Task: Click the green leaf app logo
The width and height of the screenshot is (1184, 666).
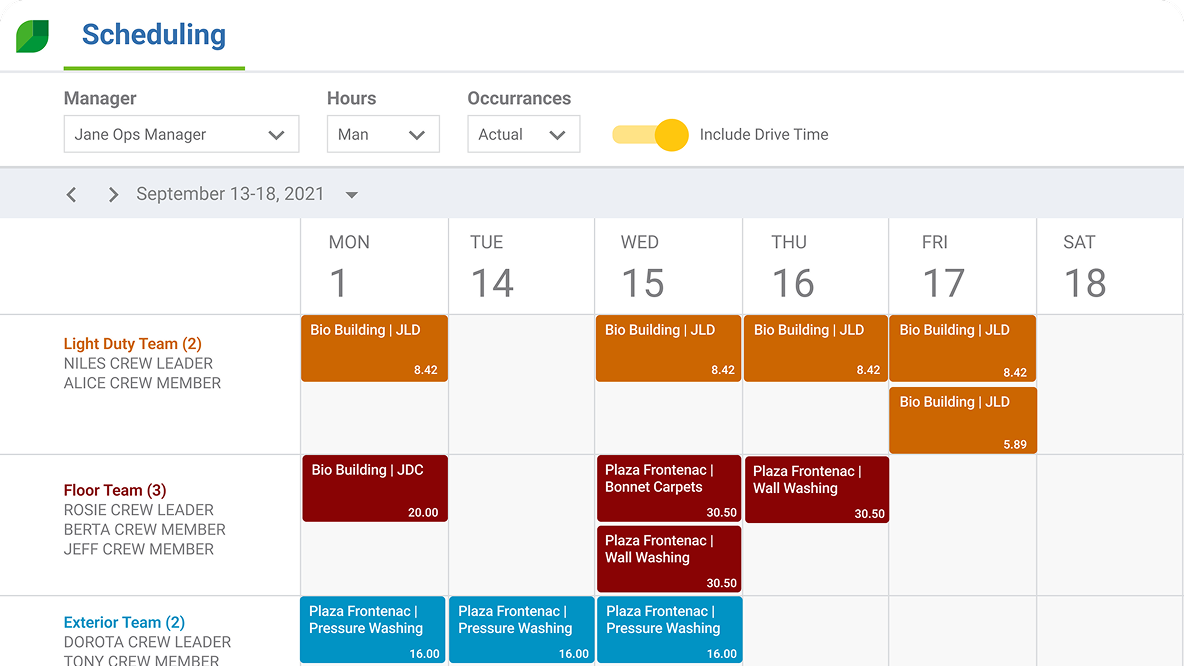Action: point(32,36)
